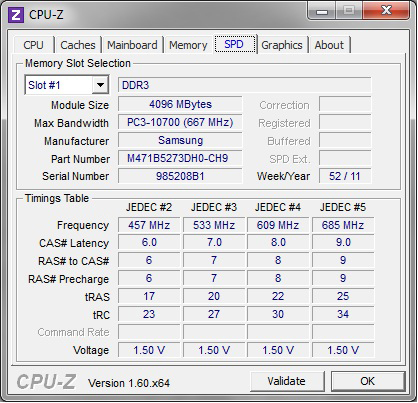
Task: Click the DDR3 memory type field
Action: [245, 85]
